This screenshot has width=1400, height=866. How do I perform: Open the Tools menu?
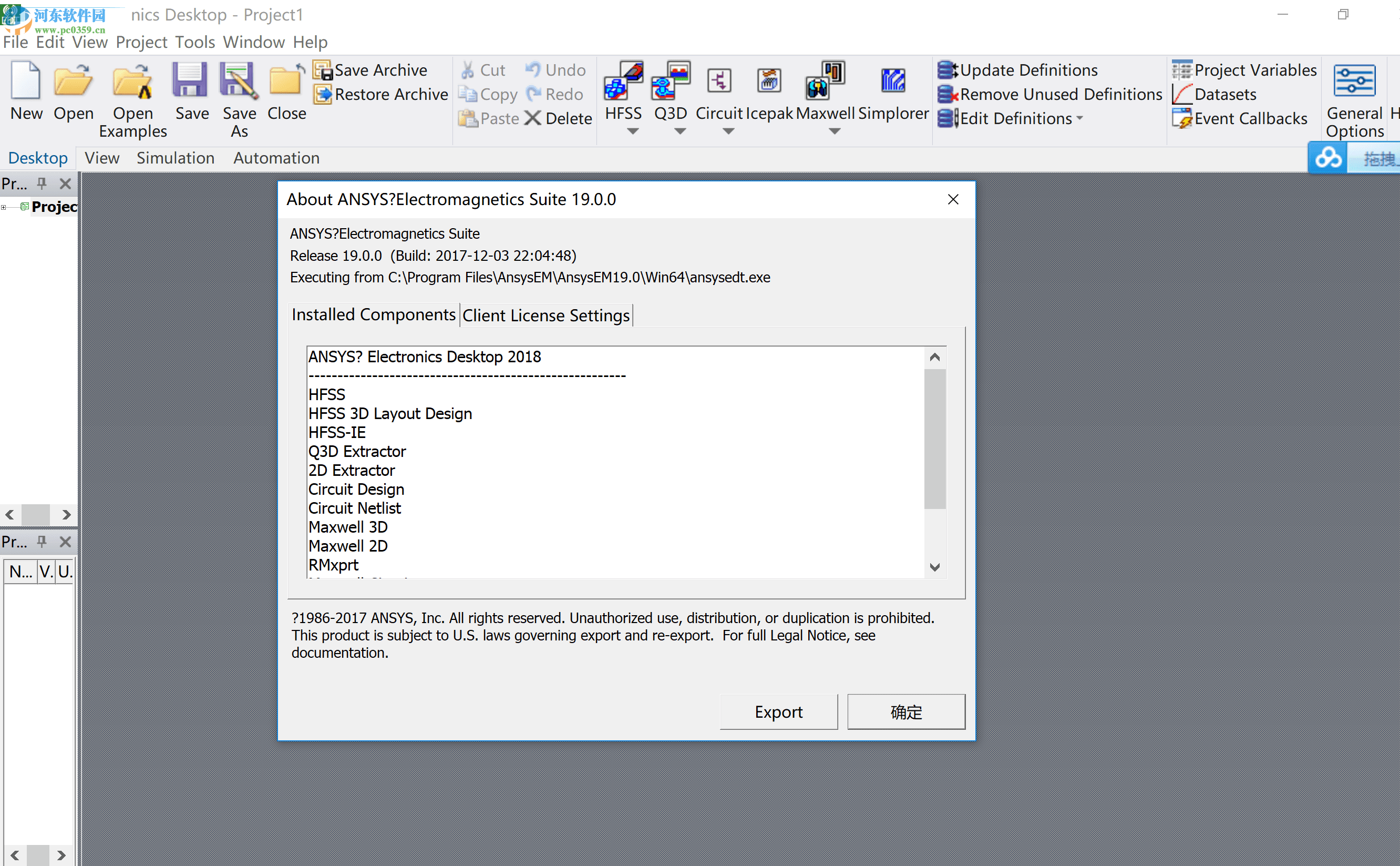coord(194,42)
